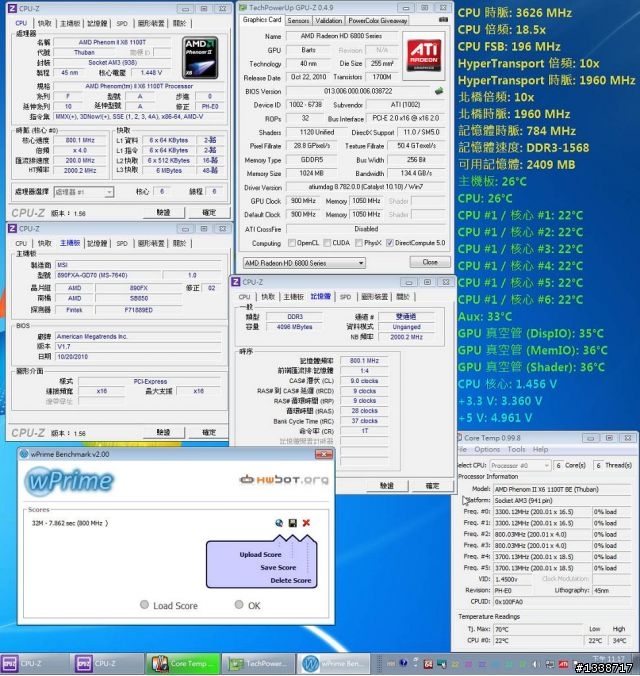Click the Model field in Core Temp

562,489
